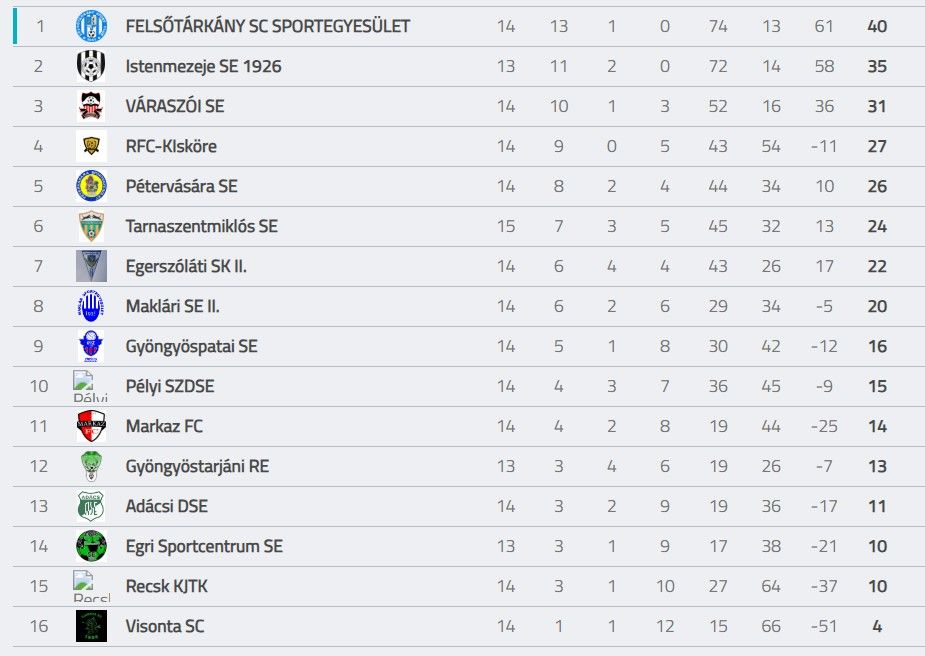Click the Markaz FC red shield logo
Screen dimensions: 925x656
click(91, 426)
